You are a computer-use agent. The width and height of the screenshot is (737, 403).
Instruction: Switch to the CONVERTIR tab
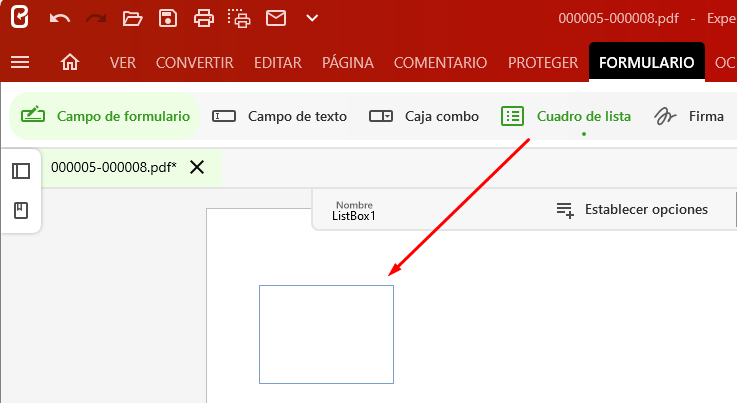tap(195, 63)
